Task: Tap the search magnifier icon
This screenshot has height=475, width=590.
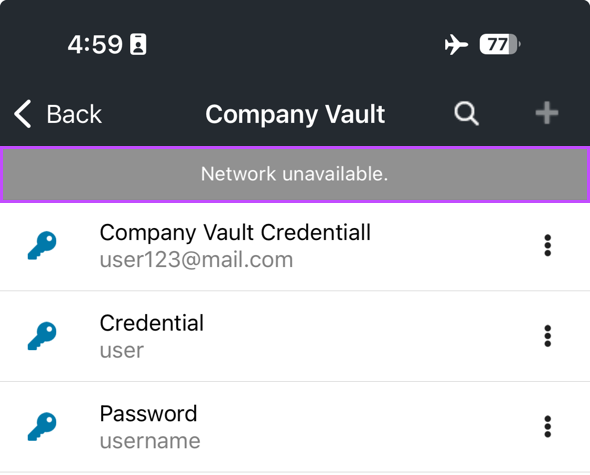Action: [466, 113]
